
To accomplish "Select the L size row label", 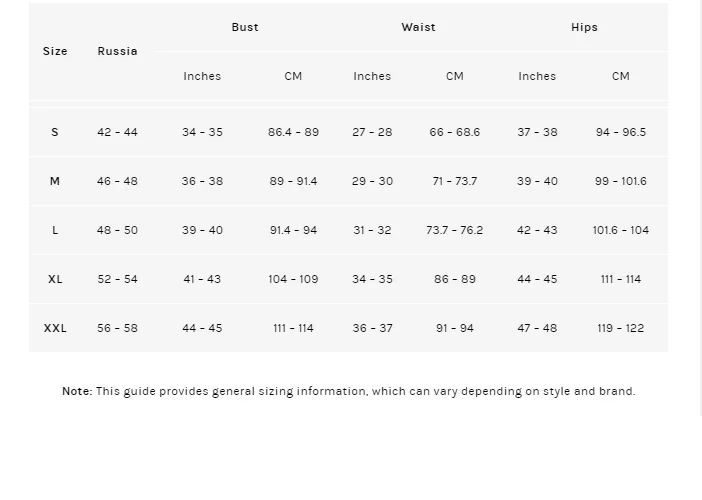I will point(55,230).
